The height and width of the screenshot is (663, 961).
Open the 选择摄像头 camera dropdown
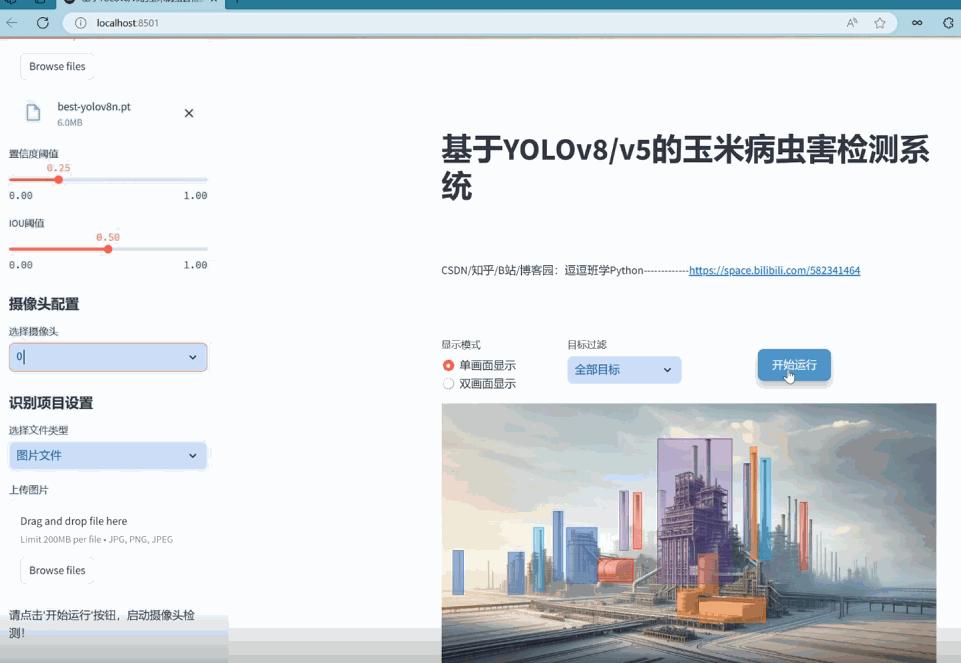pyautogui.click(x=107, y=357)
